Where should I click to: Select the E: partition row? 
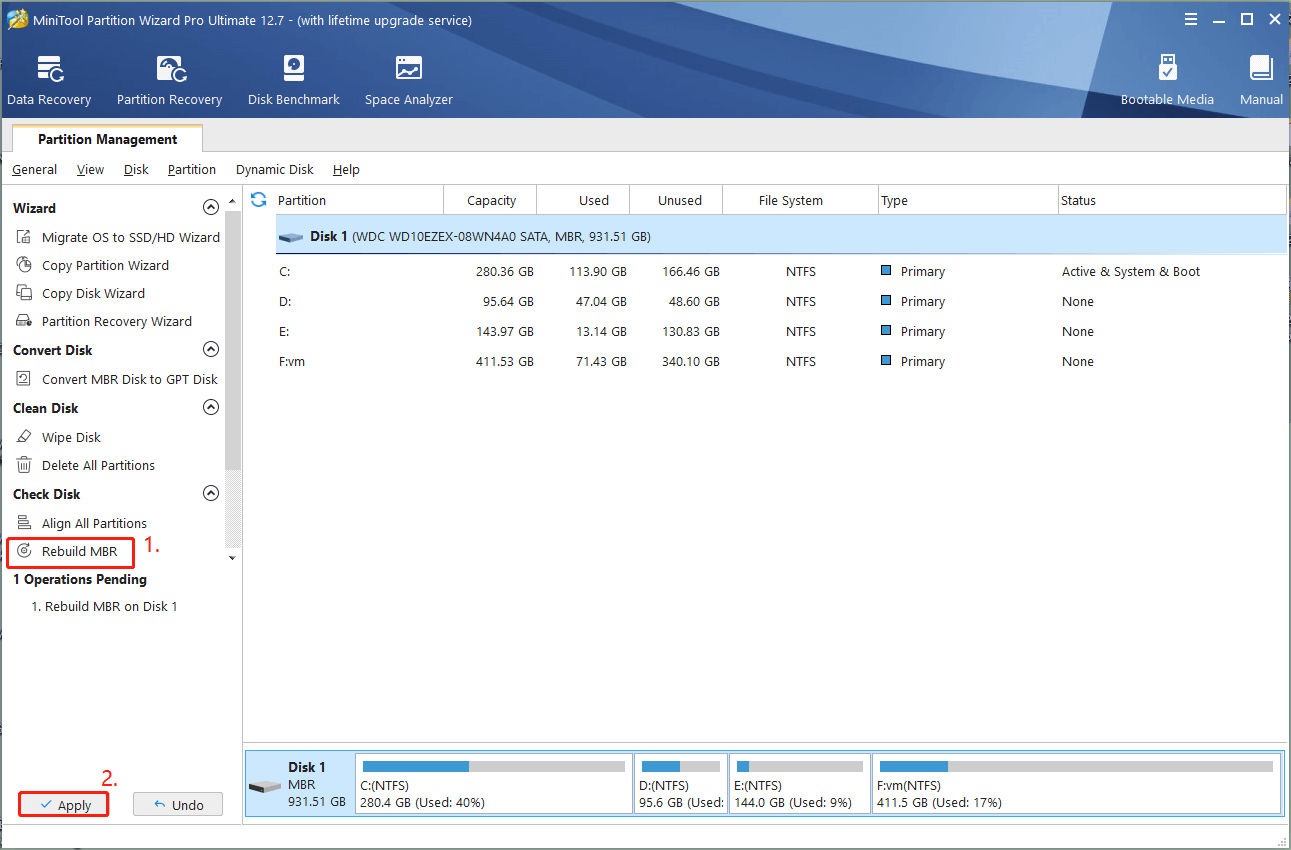tap(780, 331)
